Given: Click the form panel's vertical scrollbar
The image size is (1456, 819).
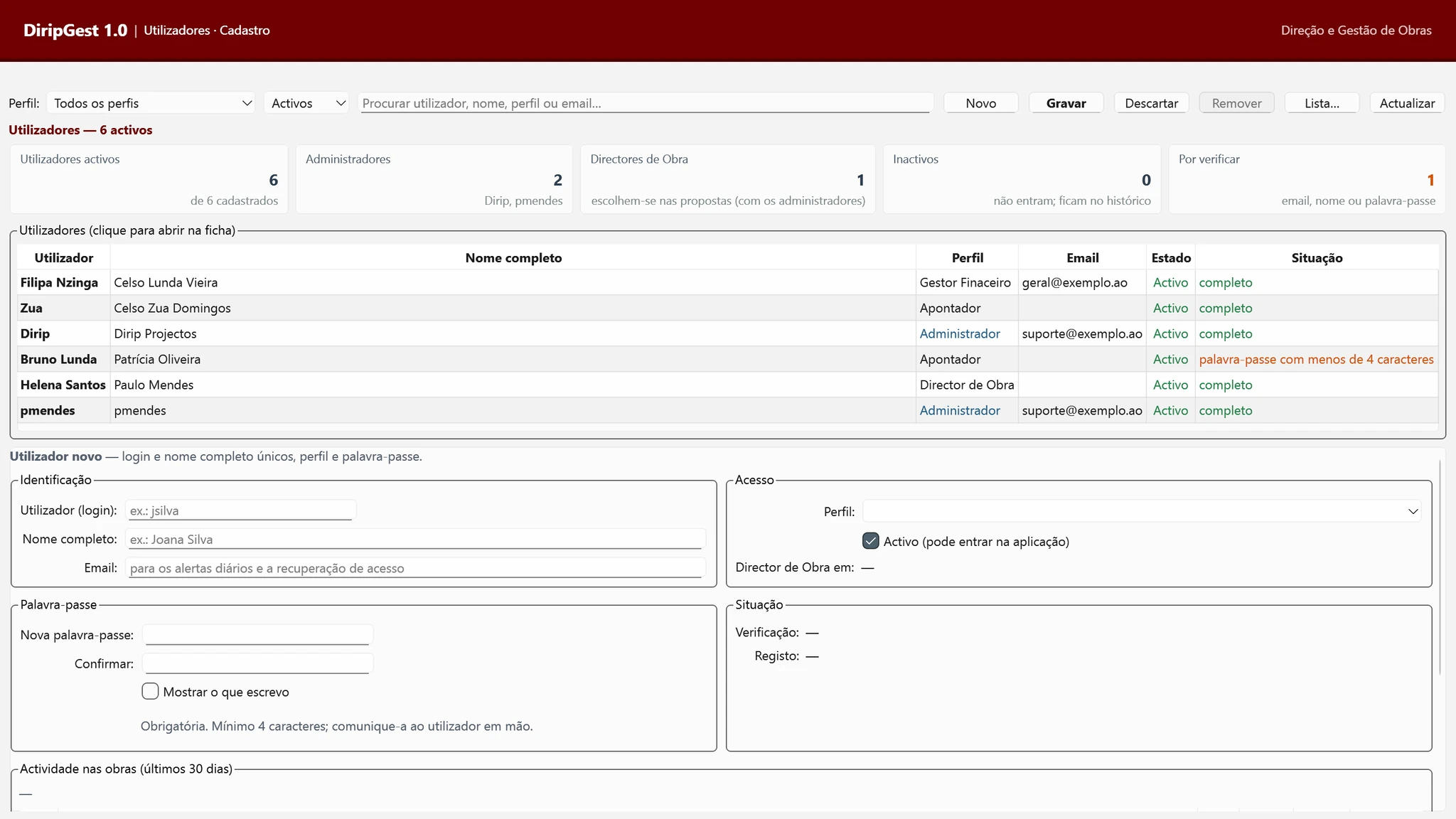Looking at the screenshot, I should (x=1441, y=567).
